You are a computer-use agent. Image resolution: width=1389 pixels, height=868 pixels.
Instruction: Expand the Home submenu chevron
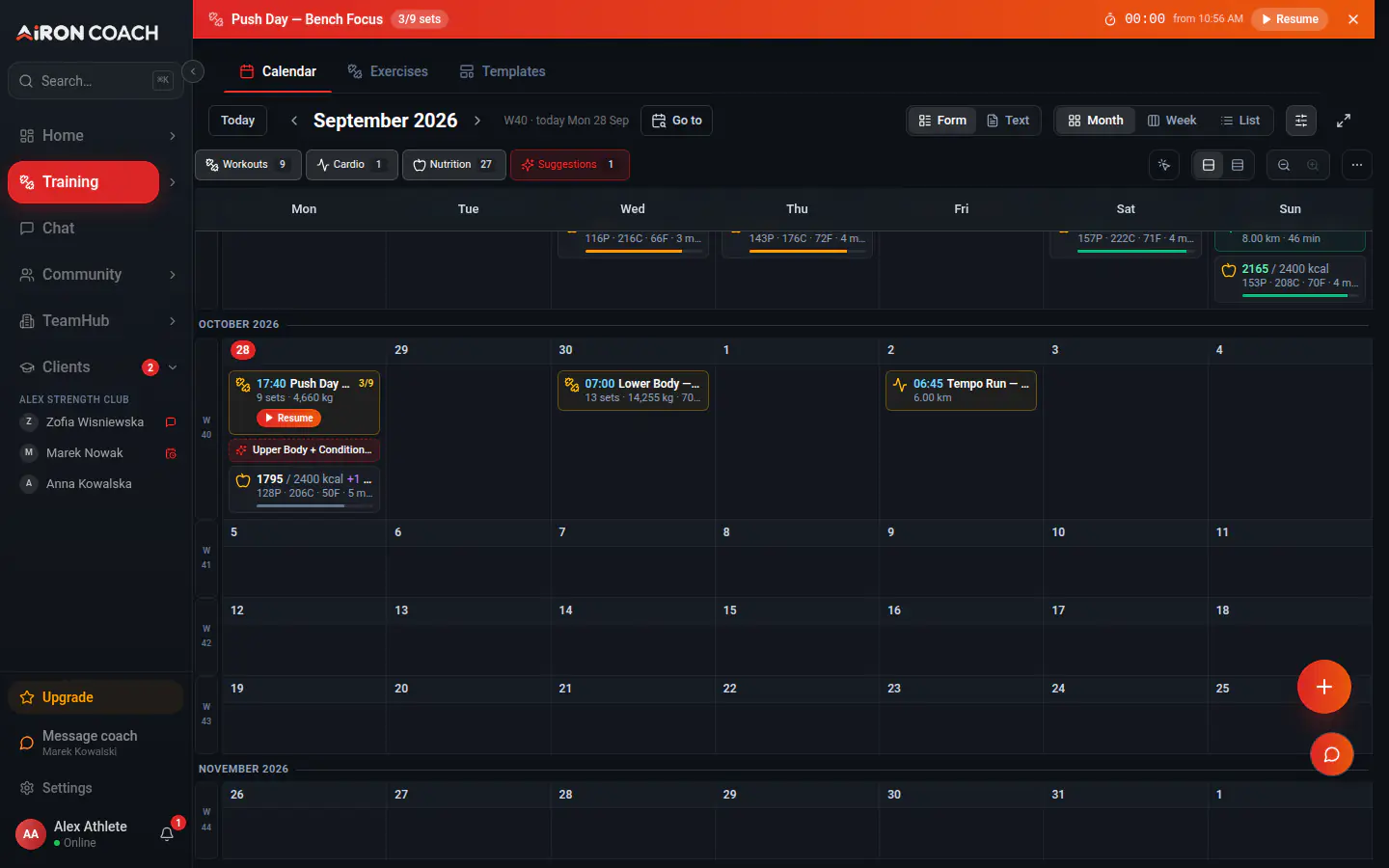coord(173,136)
